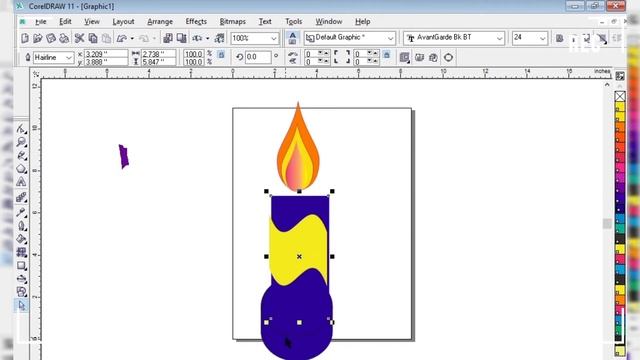Expand the application launcher arrow
The image size is (640, 360).
point(207,38)
